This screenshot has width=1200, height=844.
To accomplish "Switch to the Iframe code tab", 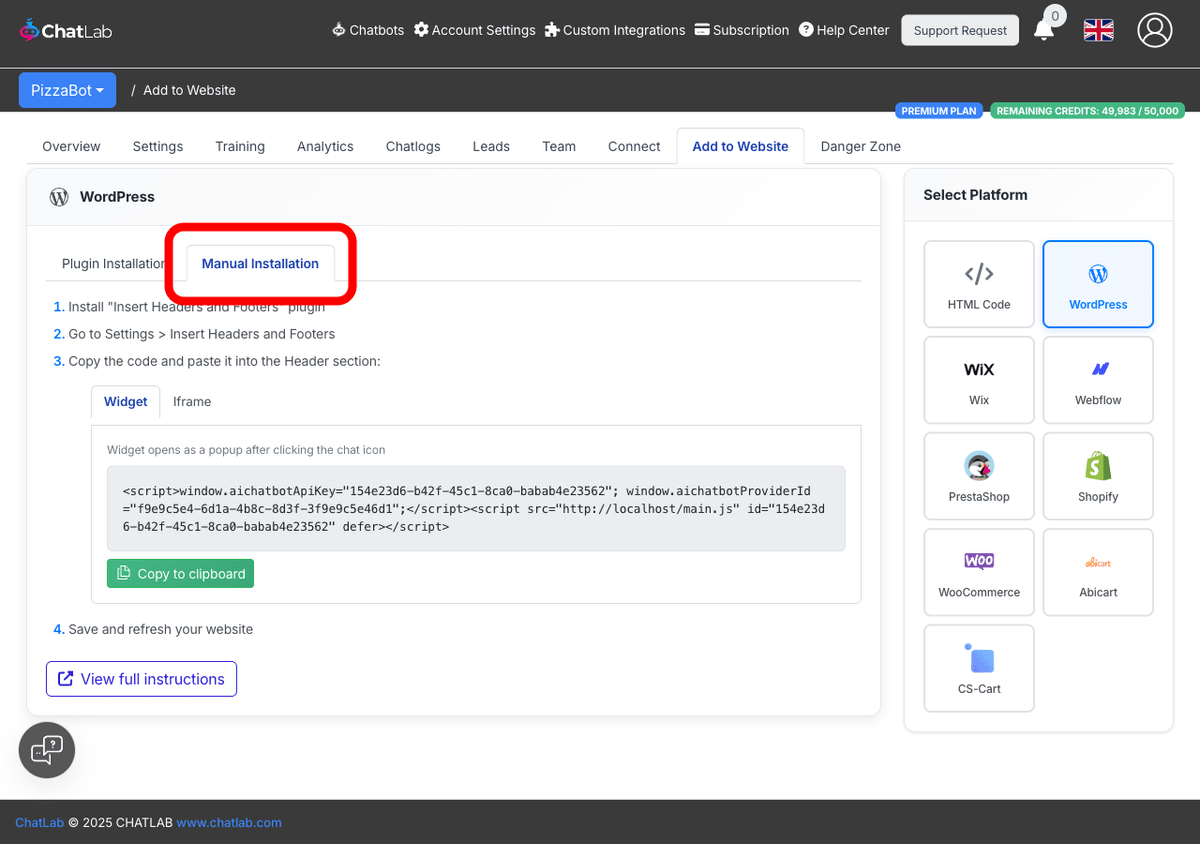I will 192,401.
